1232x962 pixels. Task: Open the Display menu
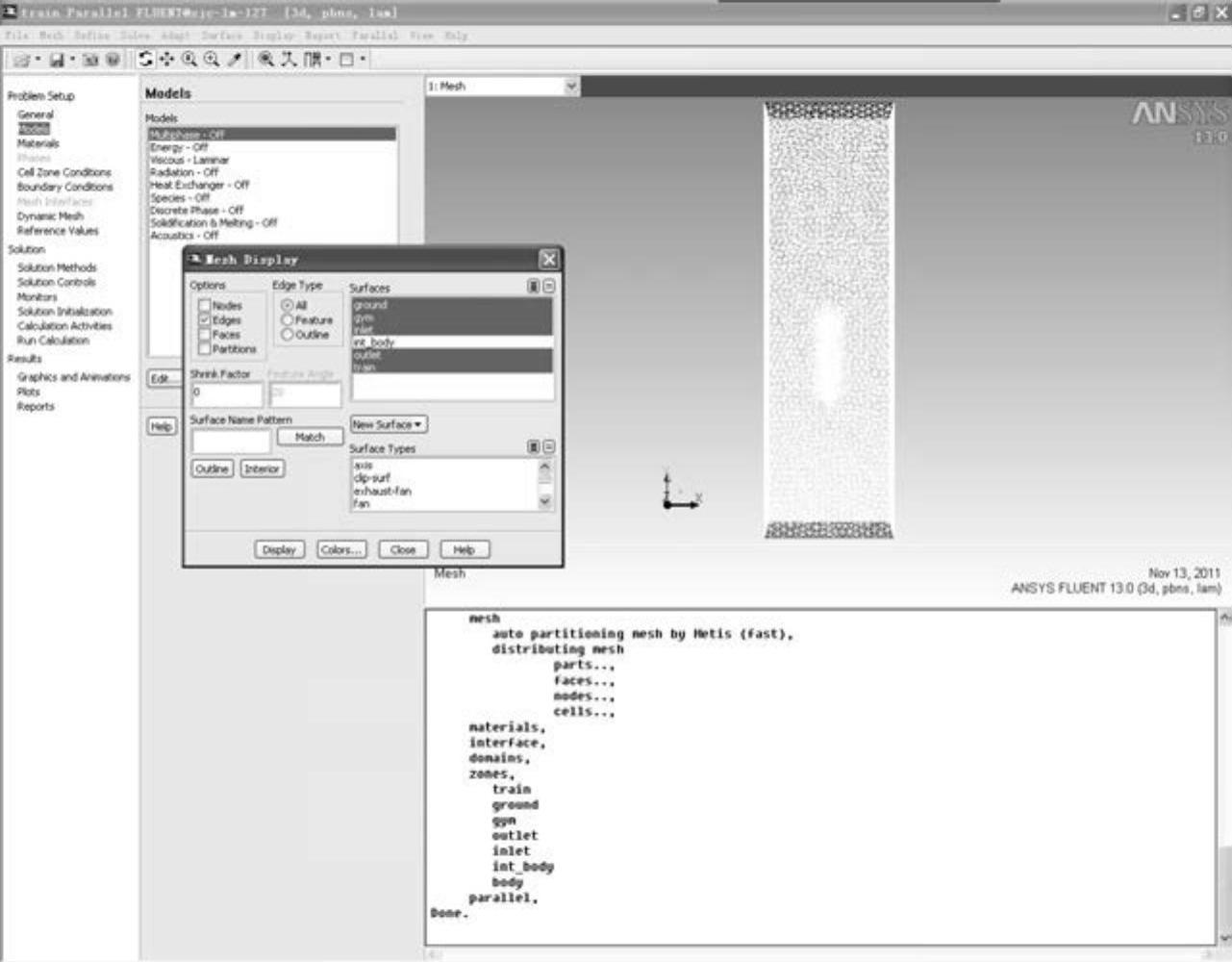tap(275, 36)
